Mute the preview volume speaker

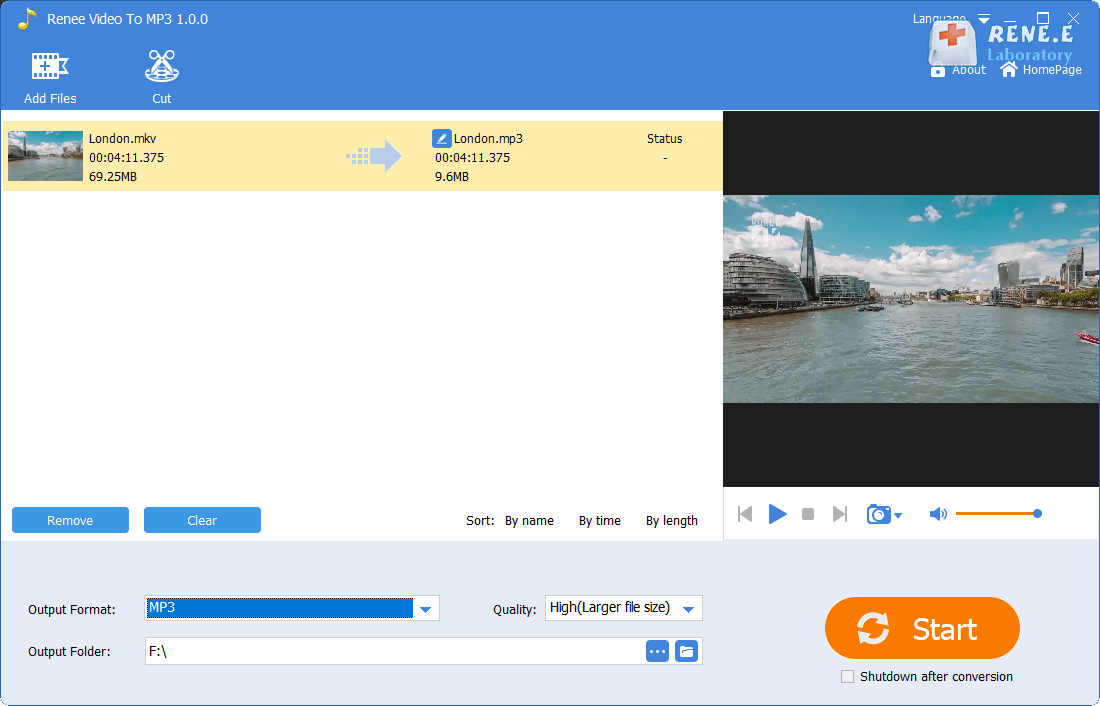(x=937, y=514)
